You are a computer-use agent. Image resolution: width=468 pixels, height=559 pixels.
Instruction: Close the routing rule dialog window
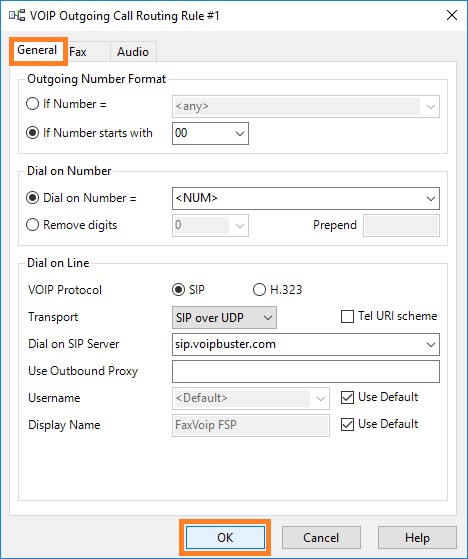pos(452,15)
